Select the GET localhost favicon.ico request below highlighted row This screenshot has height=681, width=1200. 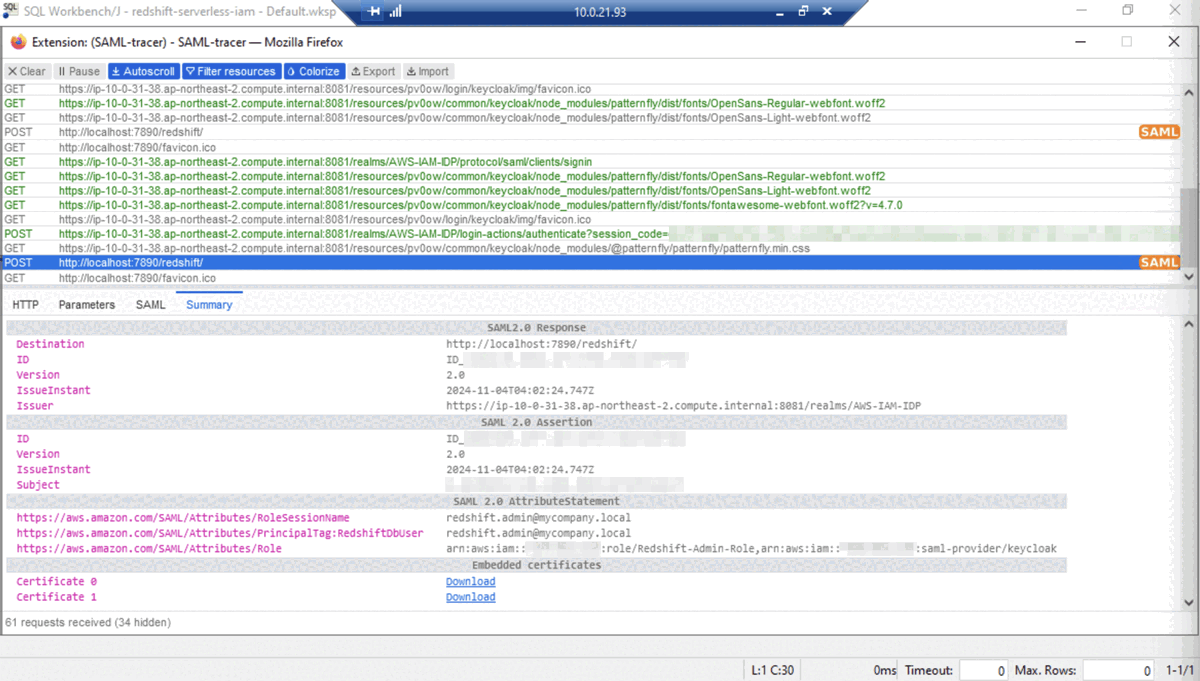[137, 278]
